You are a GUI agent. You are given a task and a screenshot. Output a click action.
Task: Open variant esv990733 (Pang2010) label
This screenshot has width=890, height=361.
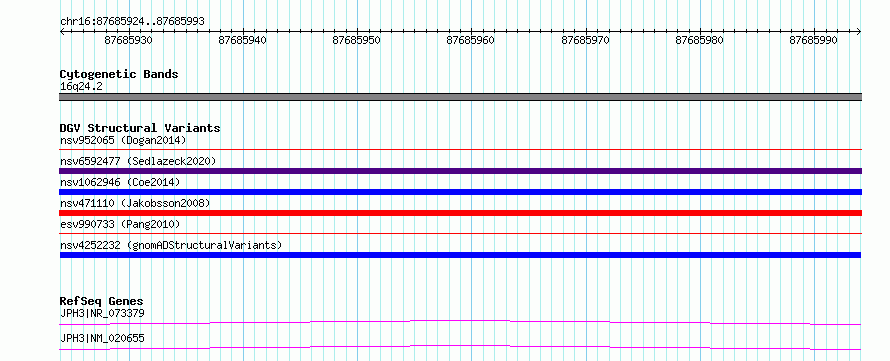tap(120, 224)
